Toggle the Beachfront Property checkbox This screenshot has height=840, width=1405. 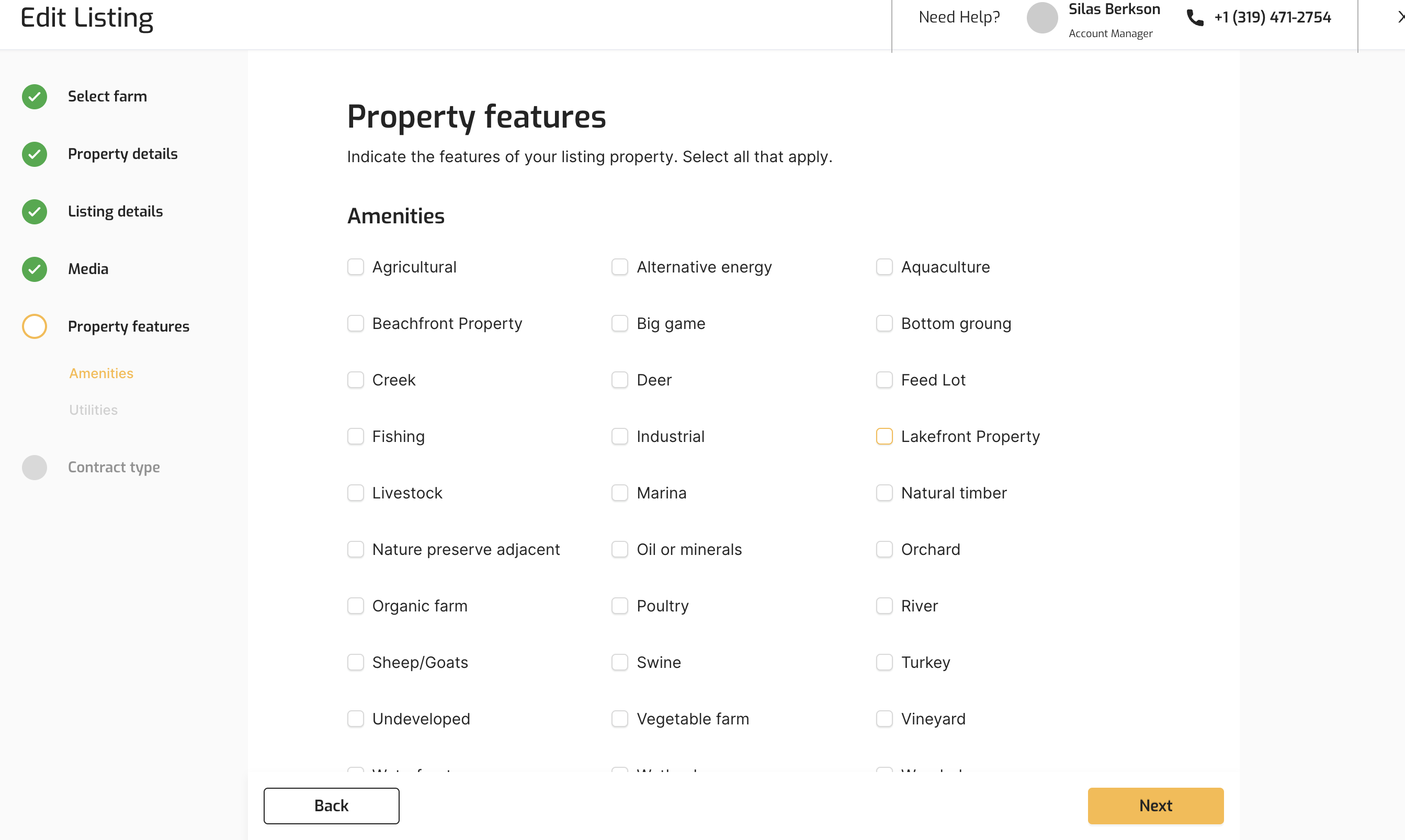(x=356, y=324)
